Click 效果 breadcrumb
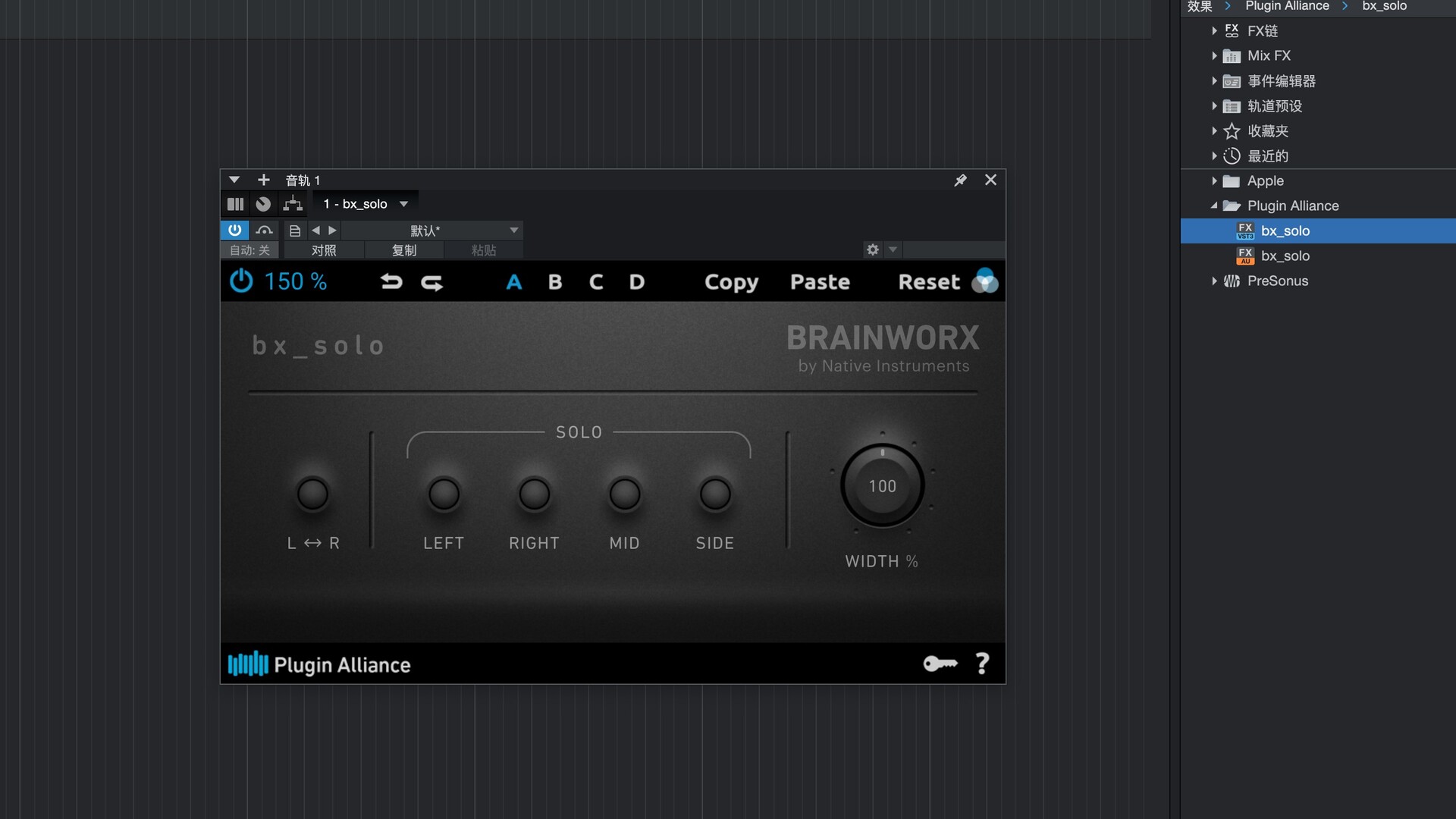The image size is (1456, 819). pyautogui.click(x=1200, y=6)
